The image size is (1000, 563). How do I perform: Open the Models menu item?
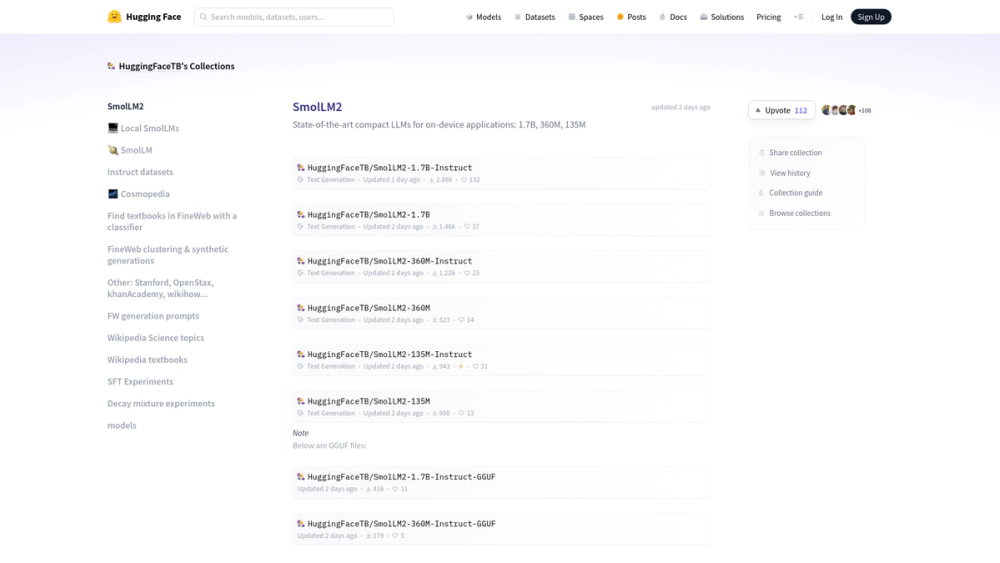pyautogui.click(x=483, y=17)
